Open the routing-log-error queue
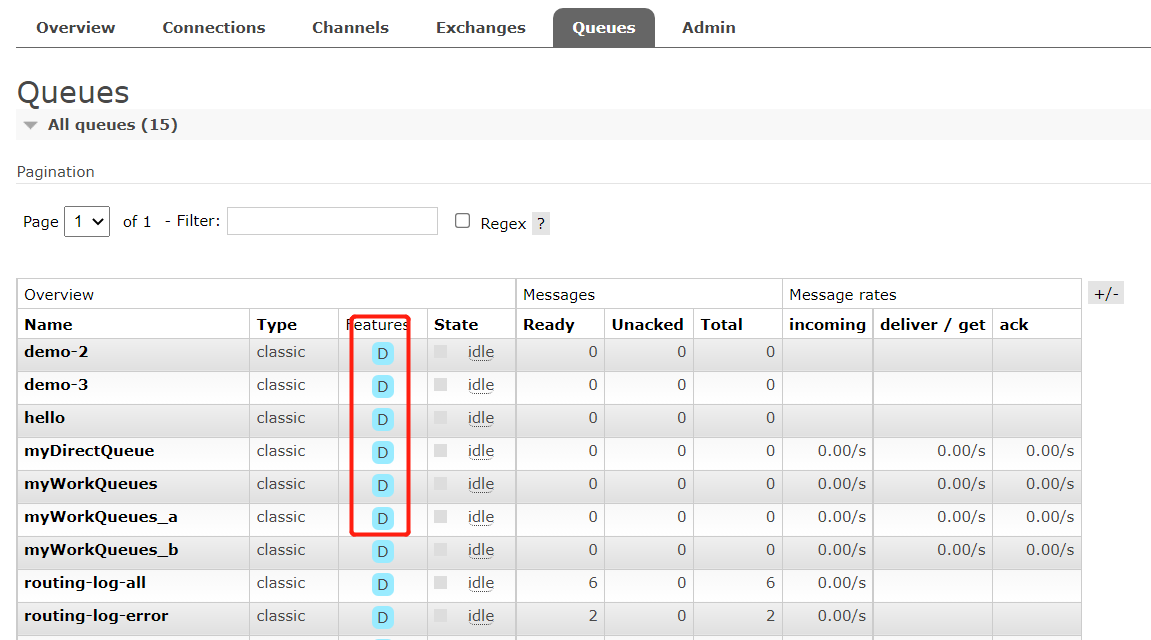This screenshot has width=1151, height=640. (96, 616)
